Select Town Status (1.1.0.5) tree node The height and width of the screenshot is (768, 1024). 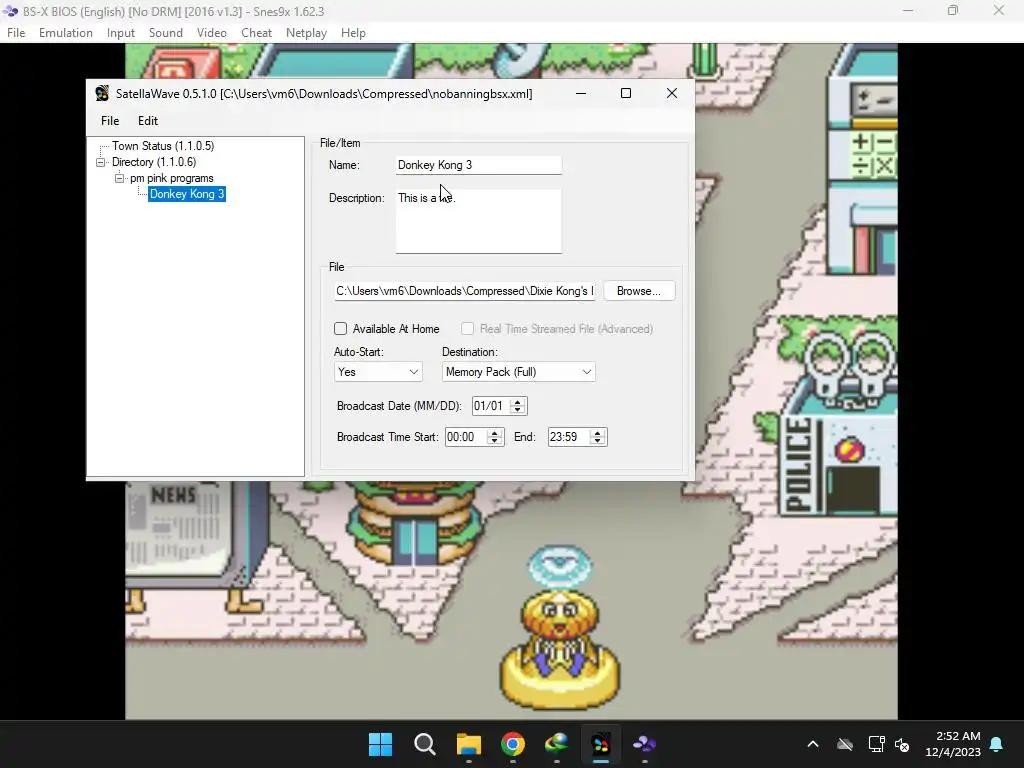pyautogui.click(x=163, y=146)
